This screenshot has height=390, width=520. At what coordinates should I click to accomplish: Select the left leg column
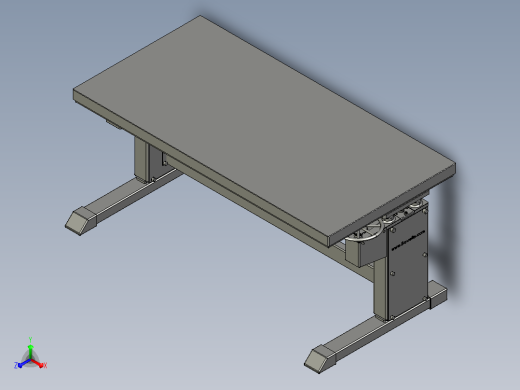[141, 160]
